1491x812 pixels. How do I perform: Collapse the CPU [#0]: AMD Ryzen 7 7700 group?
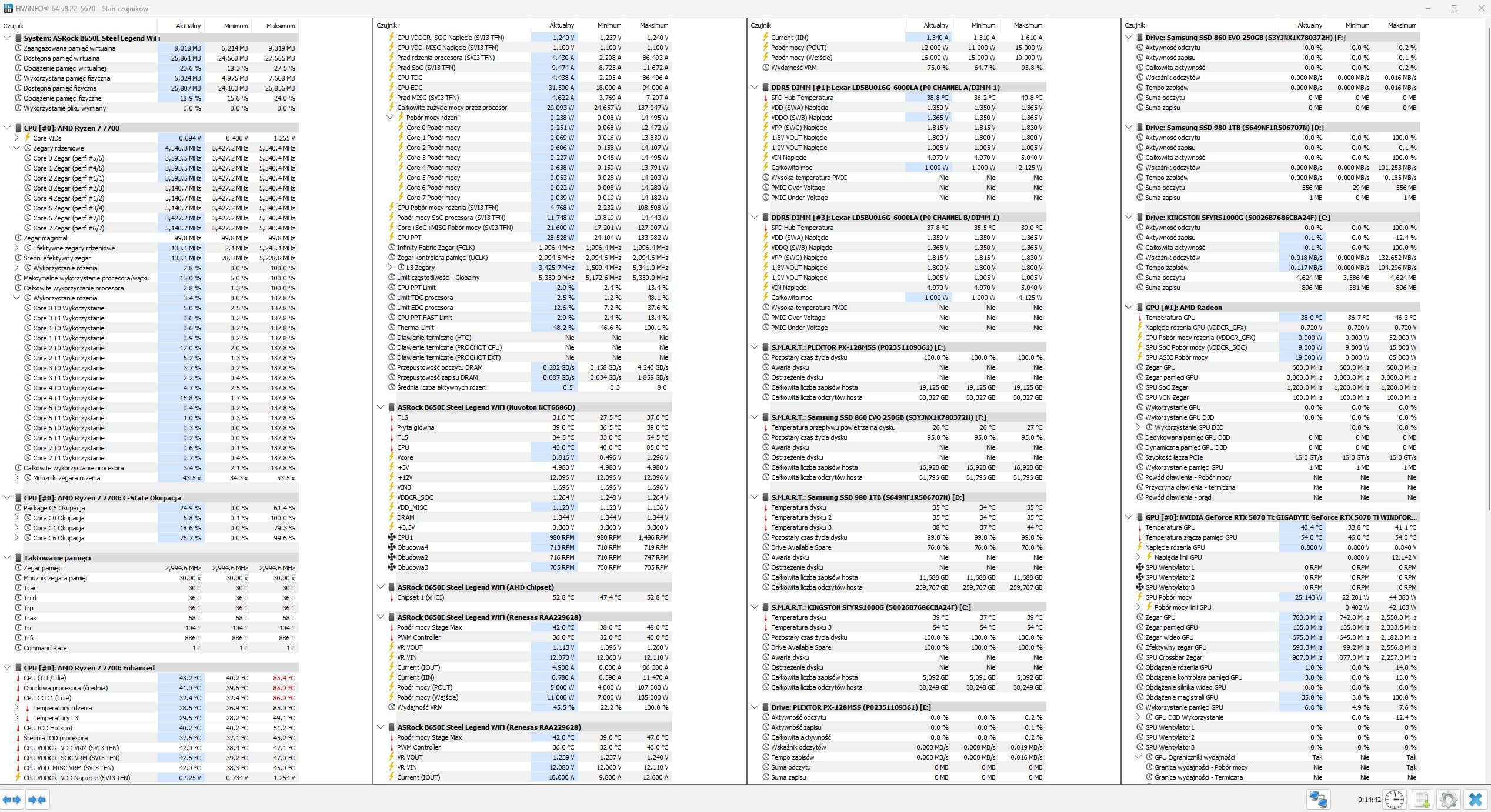click(7, 128)
